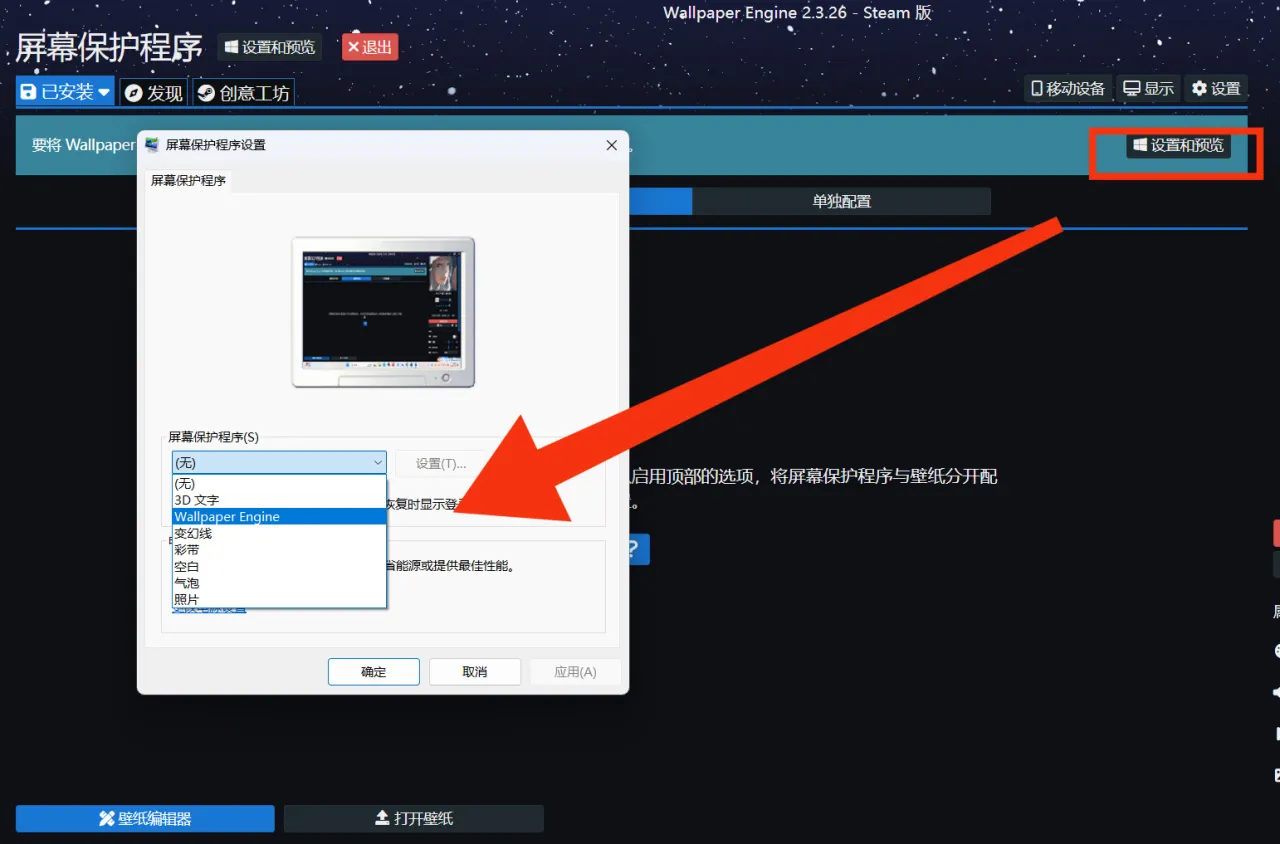
Task: Choose (无) from the open dropdown list
Action: pos(279,483)
